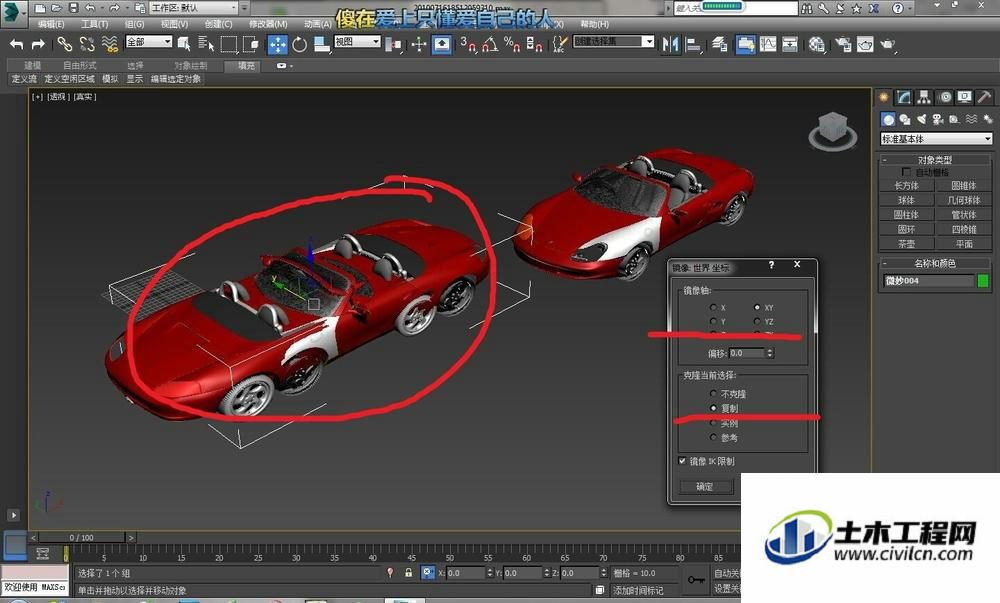Click the ViewCube in the viewport
Image resolution: width=1000 pixels, height=603 pixels.
[832, 130]
